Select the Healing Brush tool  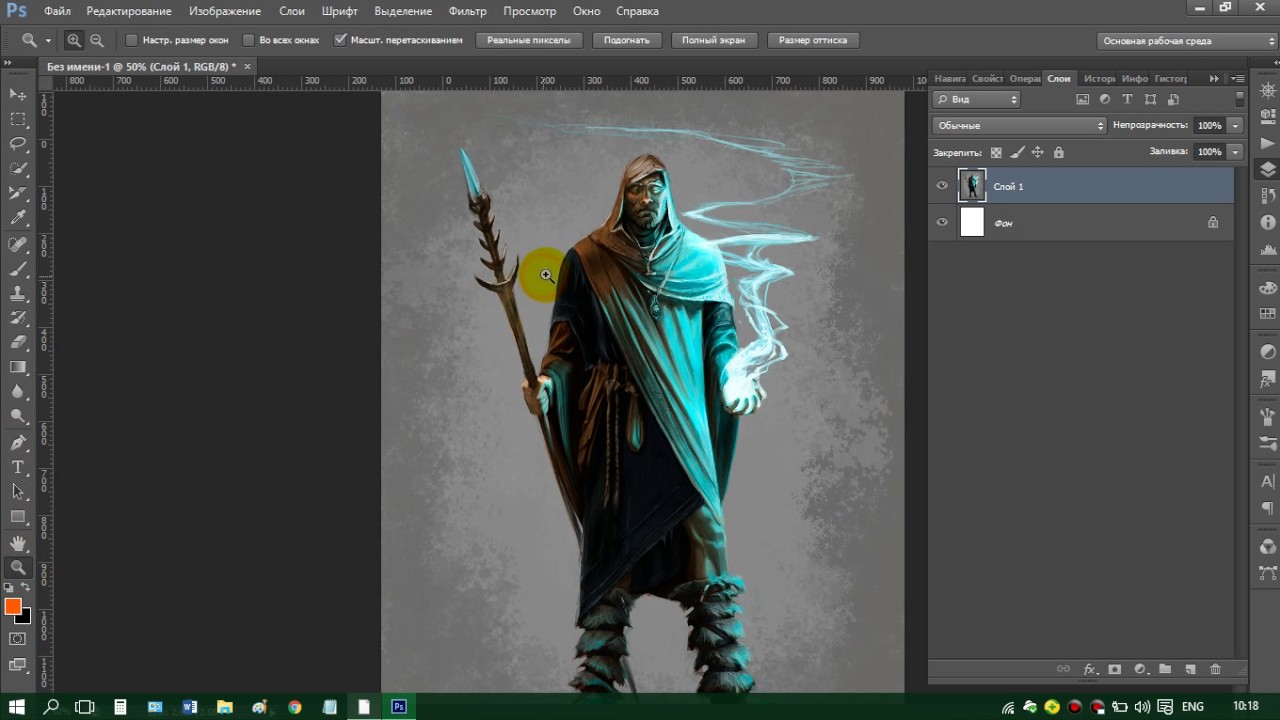(18, 244)
